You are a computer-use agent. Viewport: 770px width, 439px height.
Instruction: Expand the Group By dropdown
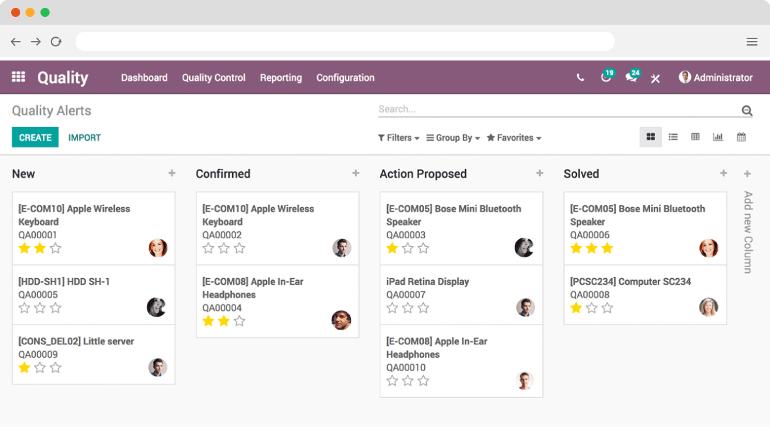click(453, 138)
